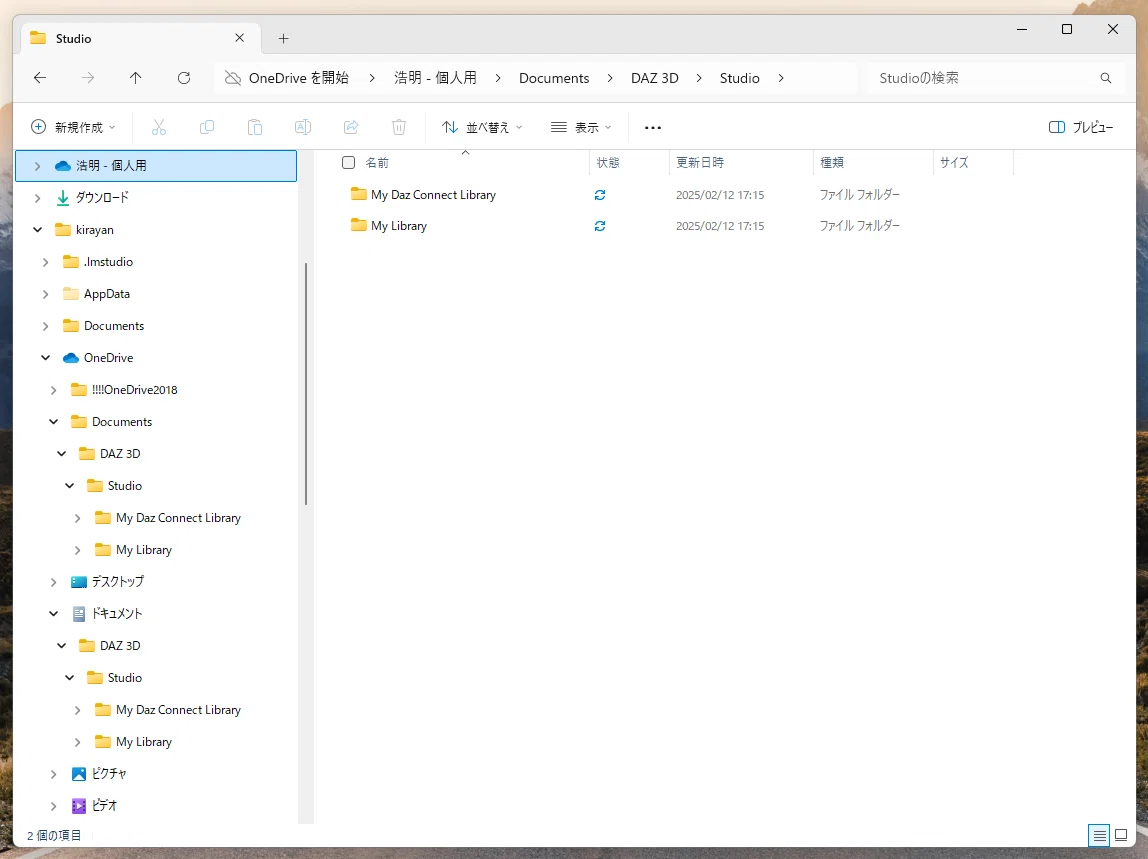Click 浩明 - 個人用 in the breadcrumb
Screen dimensions: 1148x859
tap(436, 78)
